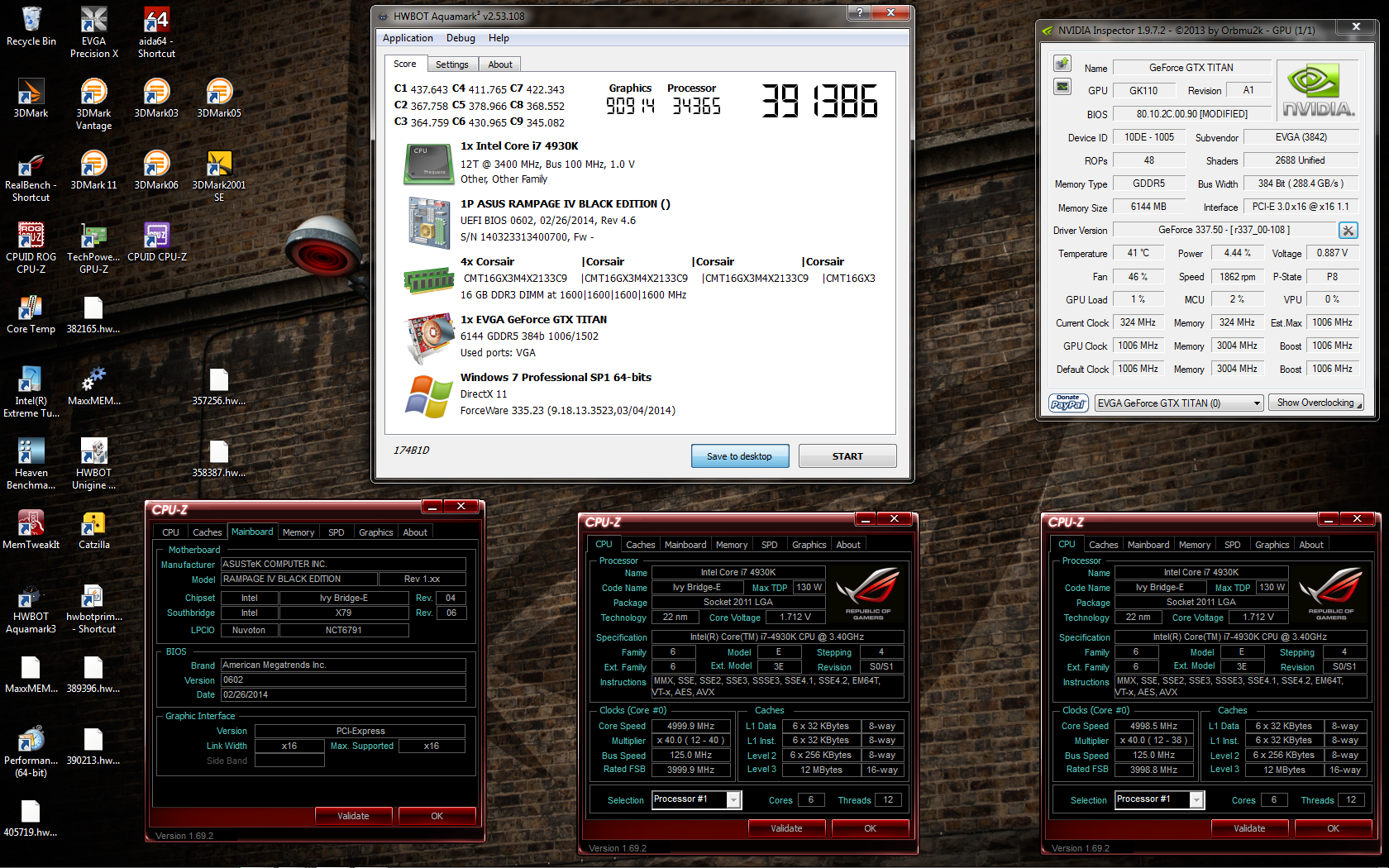The width and height of the screenshot is (1389, 868).
Task: Open RealBench shortcut icon
Action: 31,176
